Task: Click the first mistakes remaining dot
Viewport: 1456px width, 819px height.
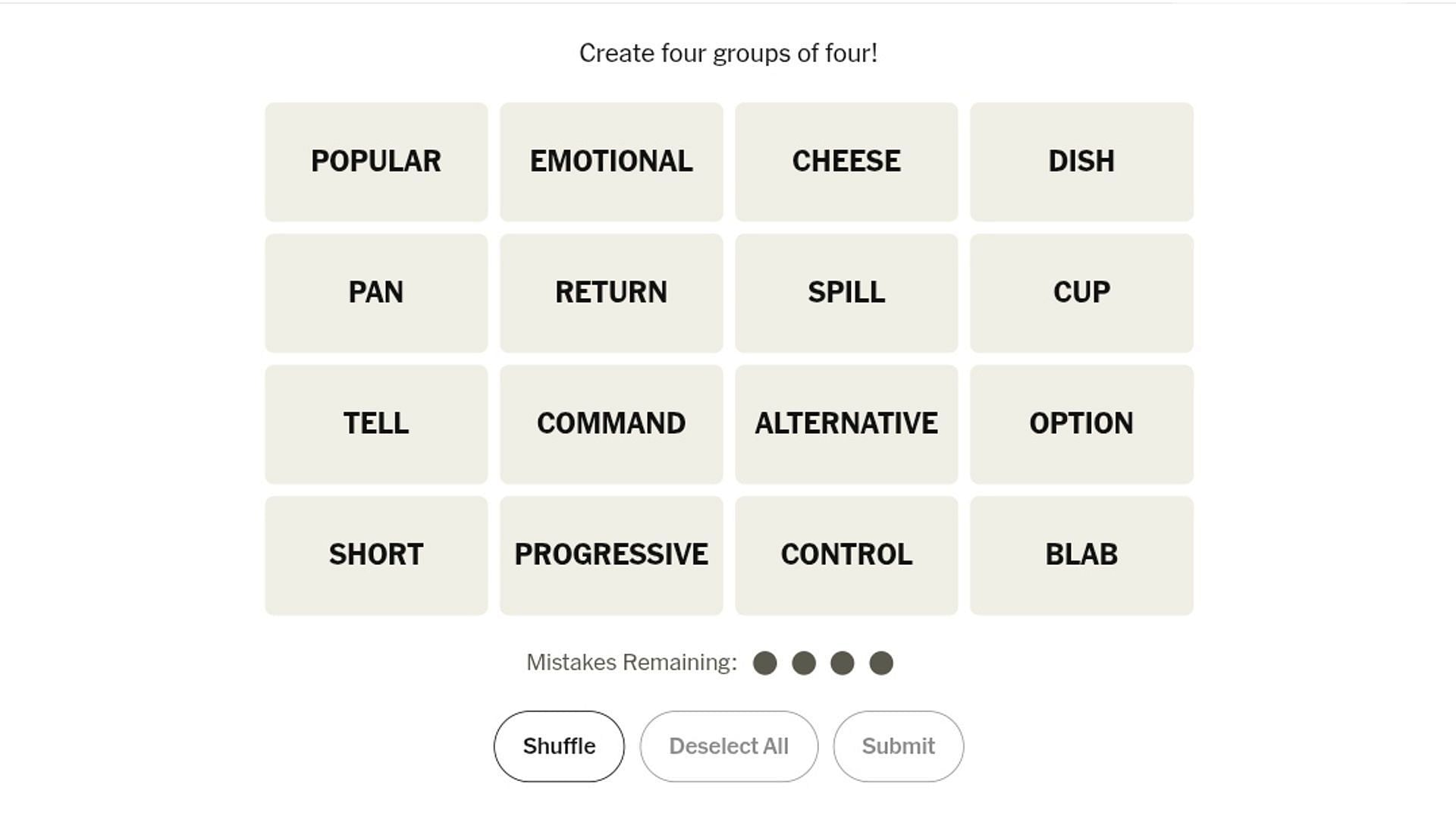Action: click(764, 662)
